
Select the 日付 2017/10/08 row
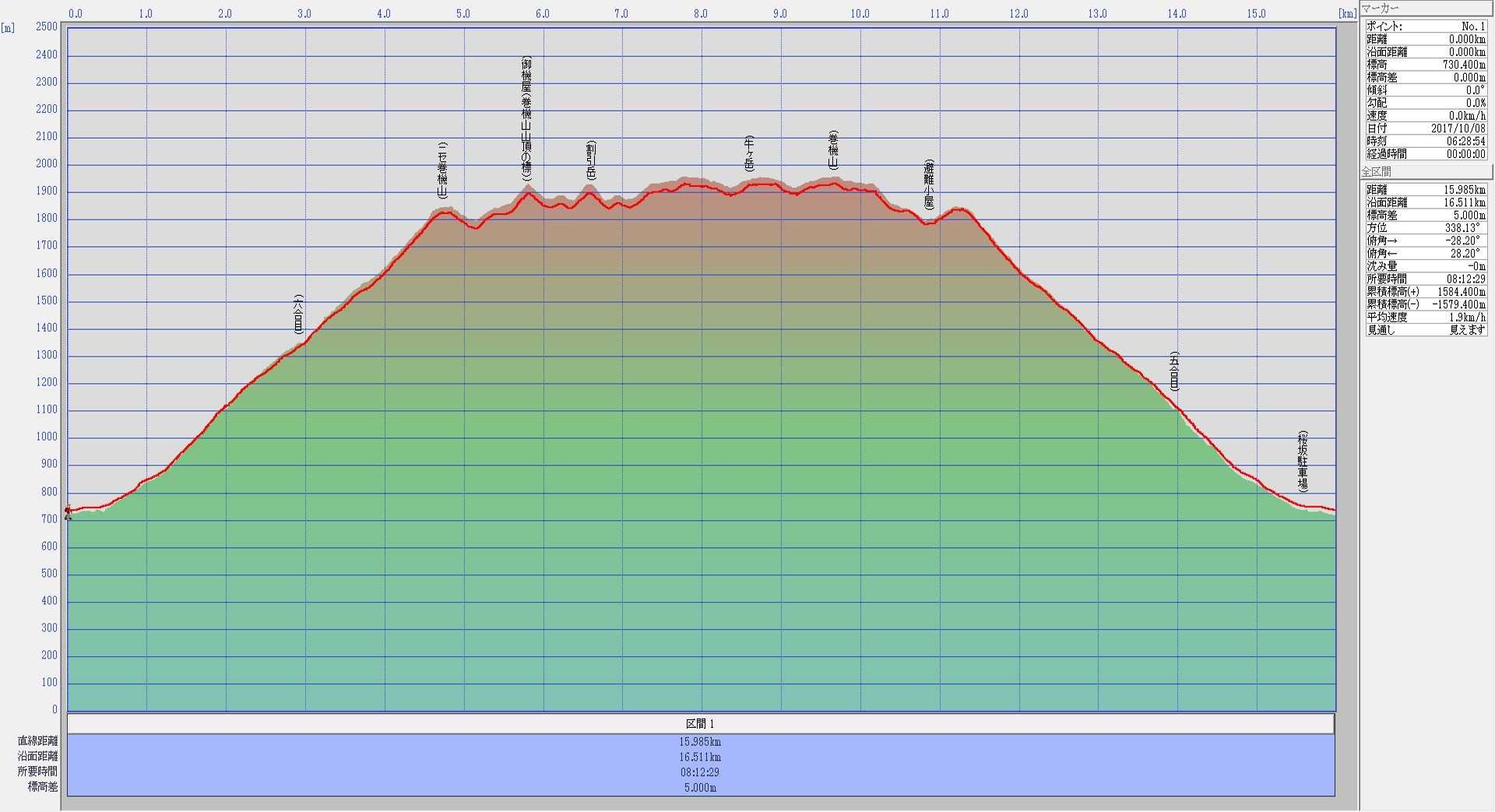(x=1425, y=128)
